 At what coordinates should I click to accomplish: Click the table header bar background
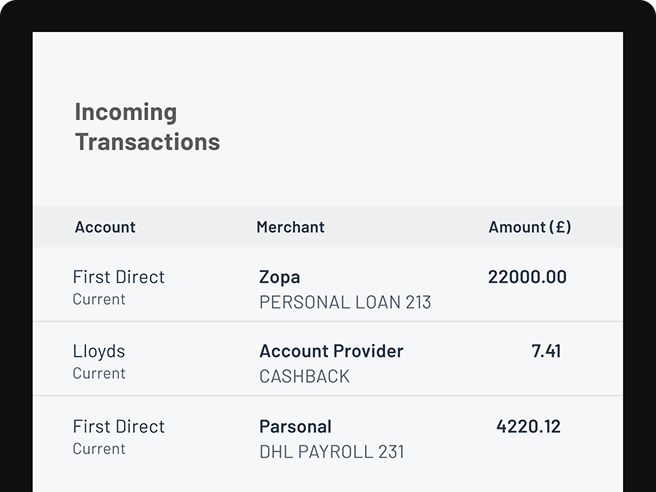328,227
